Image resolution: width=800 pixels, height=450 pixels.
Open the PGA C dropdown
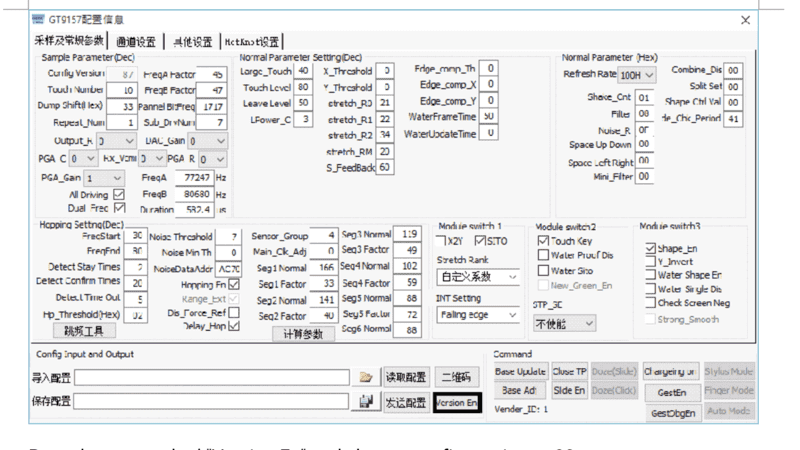pyautogui.click(x=83, y=159)
